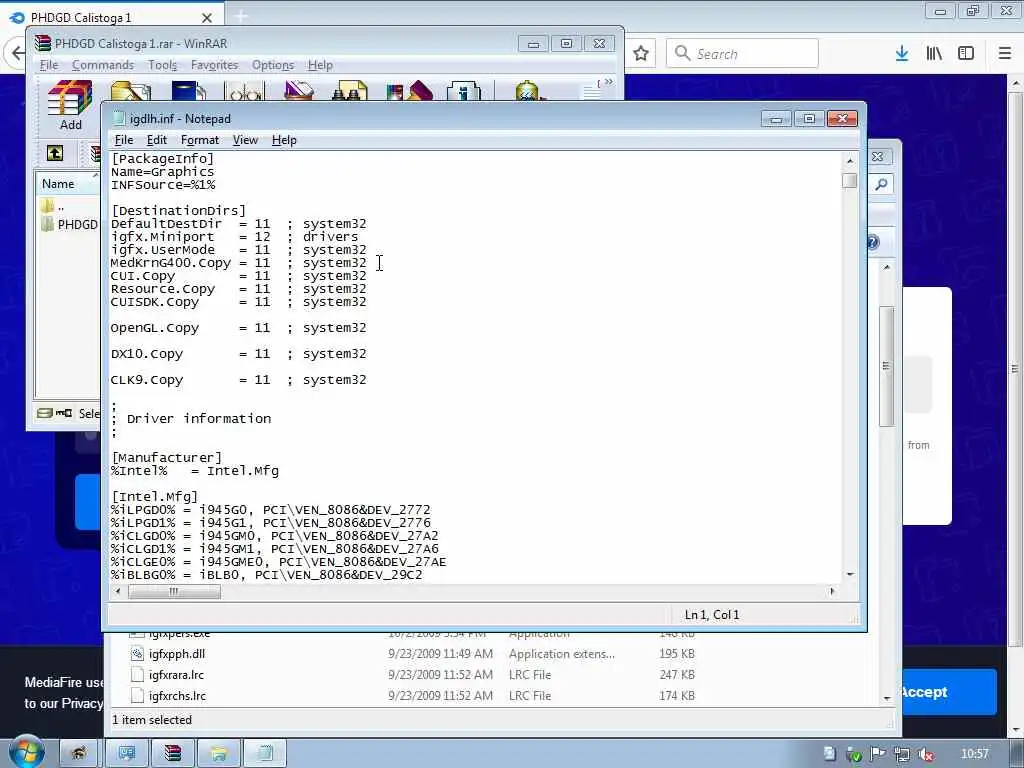Screen dimensions: 1024x768
Task: Click Notepad vertical scrollbar up arrow
Action: tap(850, 161)
